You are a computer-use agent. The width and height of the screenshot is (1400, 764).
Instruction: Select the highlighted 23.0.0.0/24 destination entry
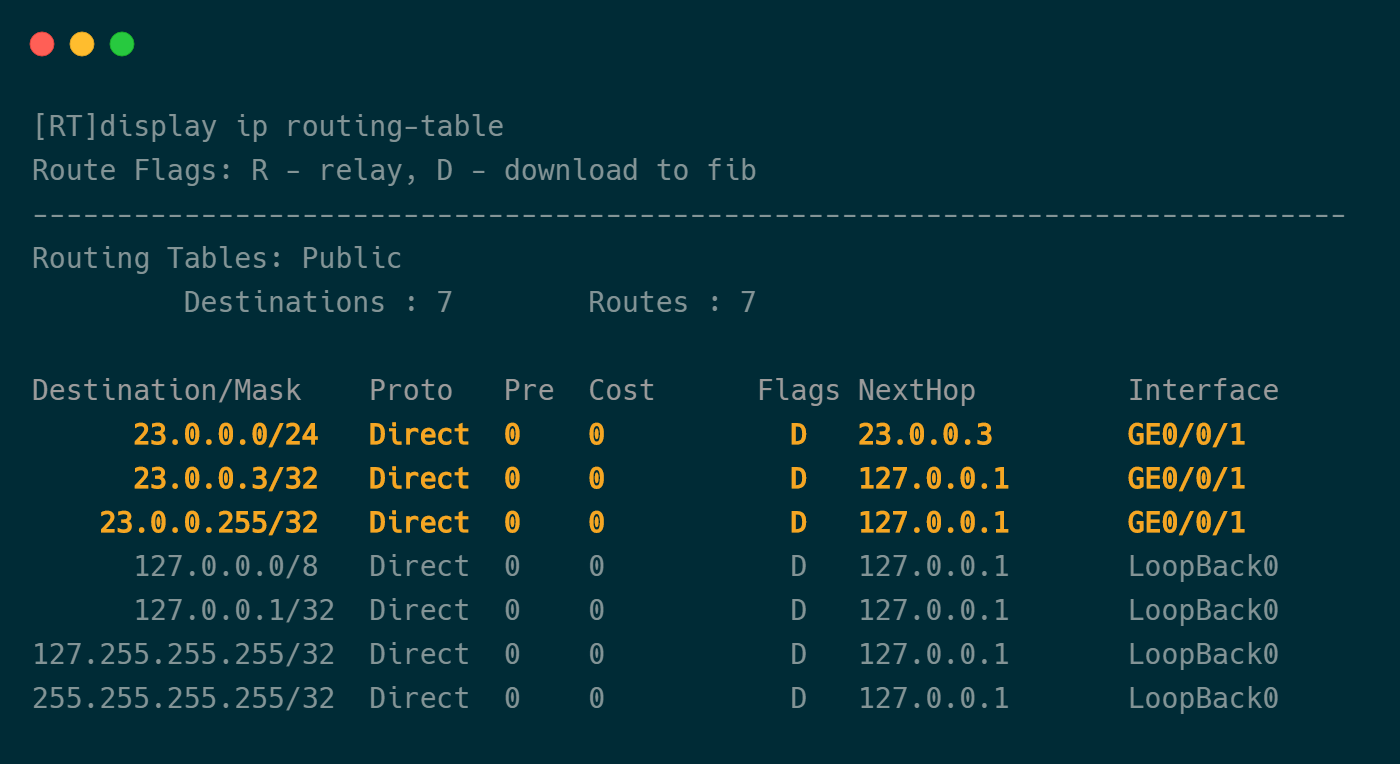[x=225, y=435]
